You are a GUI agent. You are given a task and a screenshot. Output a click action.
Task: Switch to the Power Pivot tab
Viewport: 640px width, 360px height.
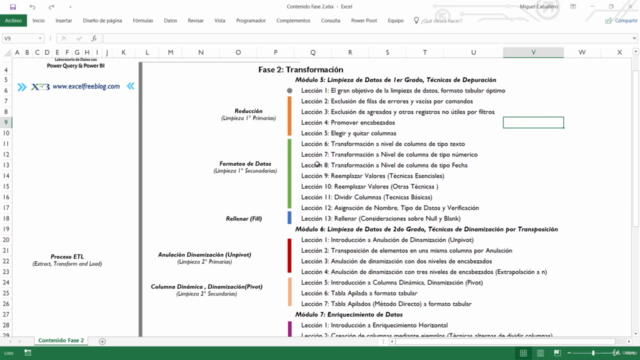[364, 20]
